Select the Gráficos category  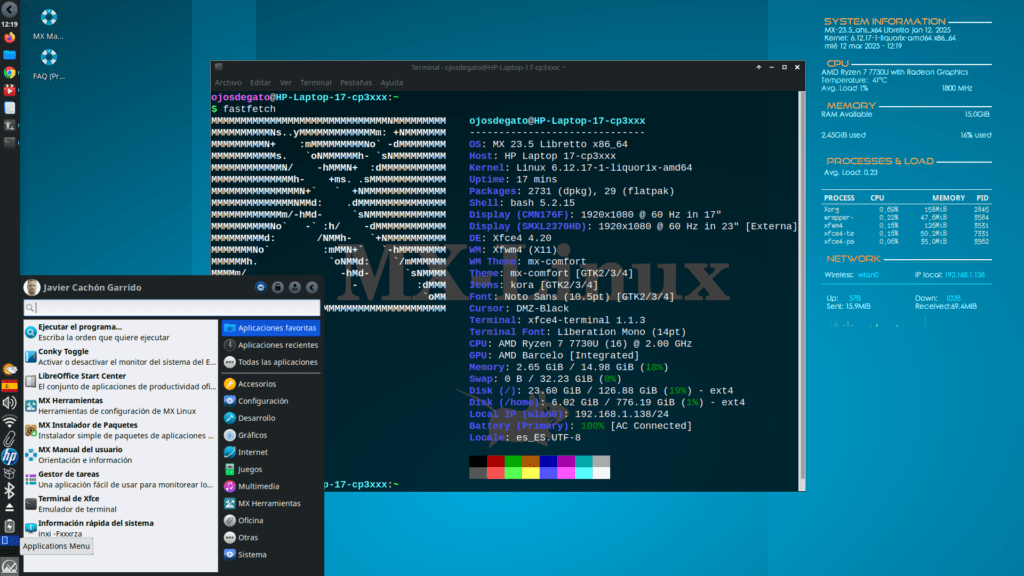(x=270, y=435)
